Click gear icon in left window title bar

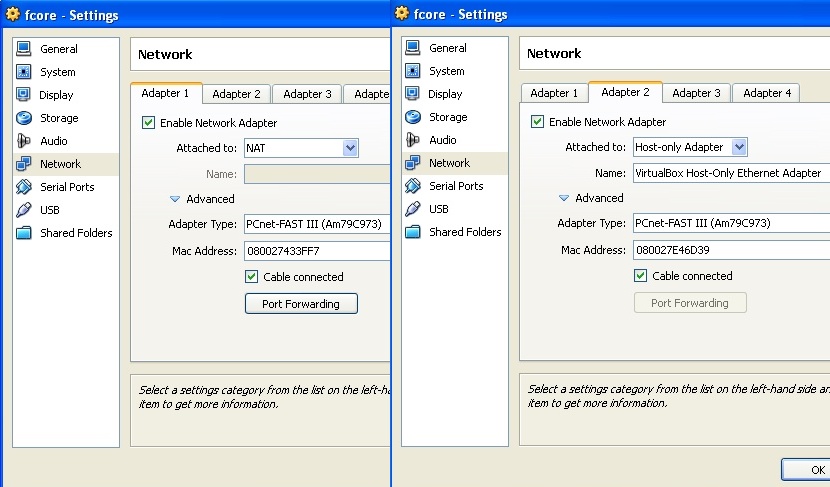coord(13,14)
